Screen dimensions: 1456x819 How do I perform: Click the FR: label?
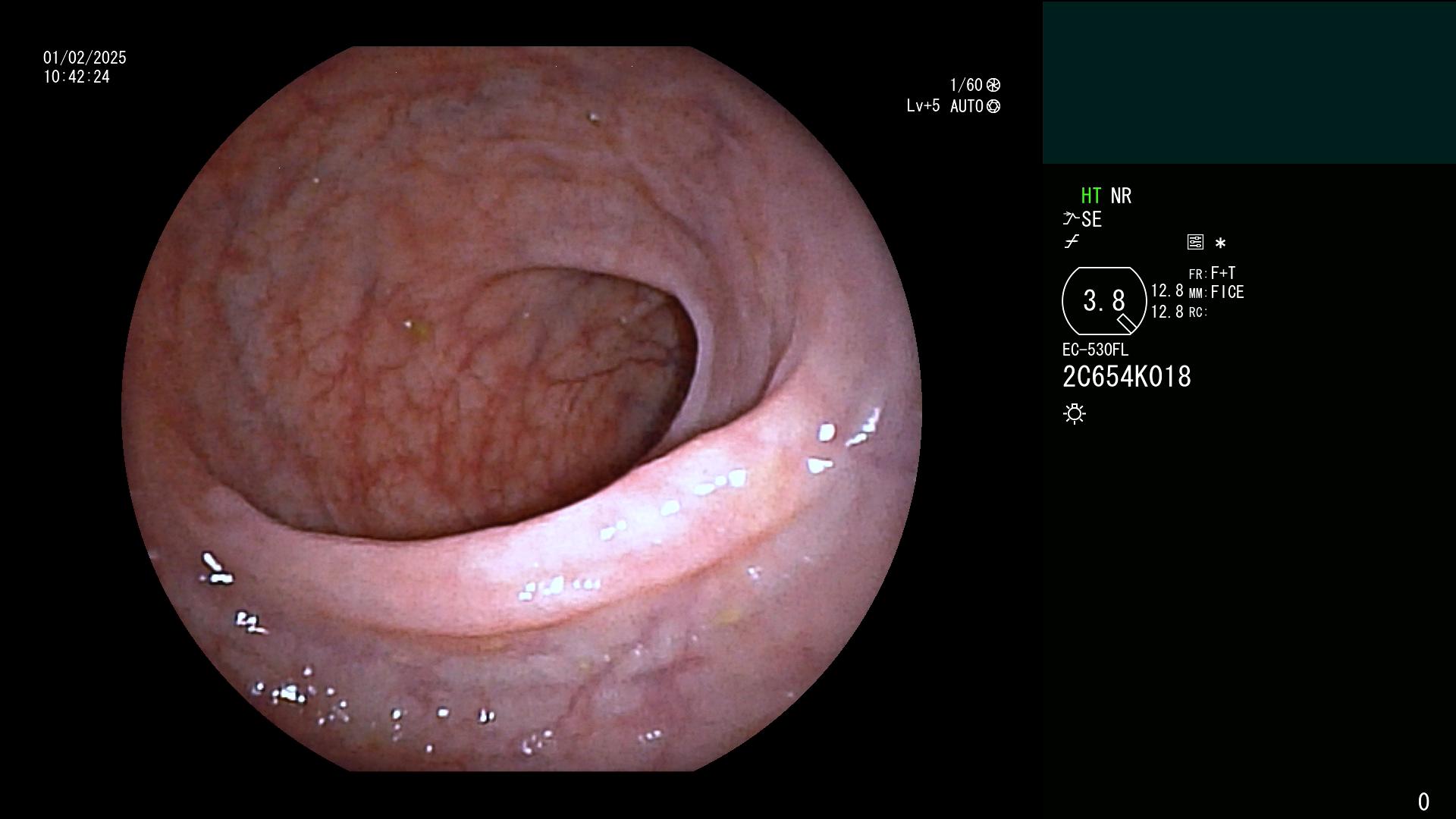[1198, 275]
